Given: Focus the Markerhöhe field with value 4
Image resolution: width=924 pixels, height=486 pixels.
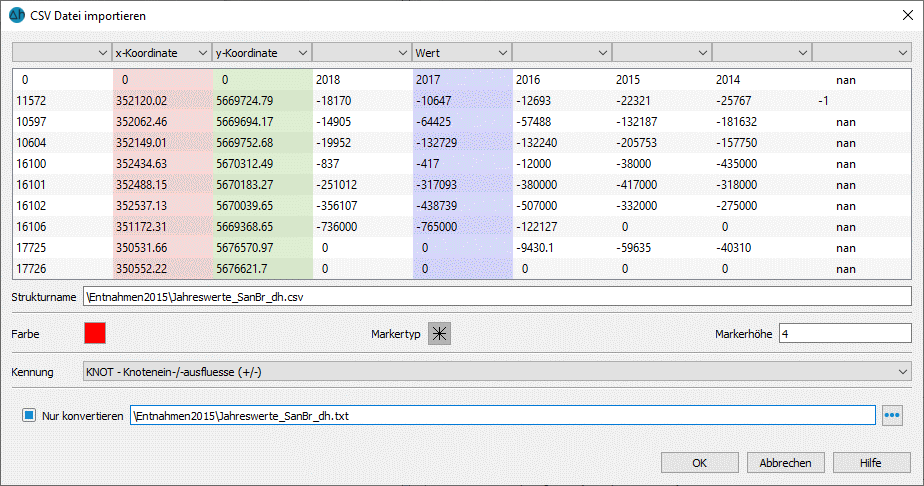Looking at the screenshot, I should pos(845,333).
